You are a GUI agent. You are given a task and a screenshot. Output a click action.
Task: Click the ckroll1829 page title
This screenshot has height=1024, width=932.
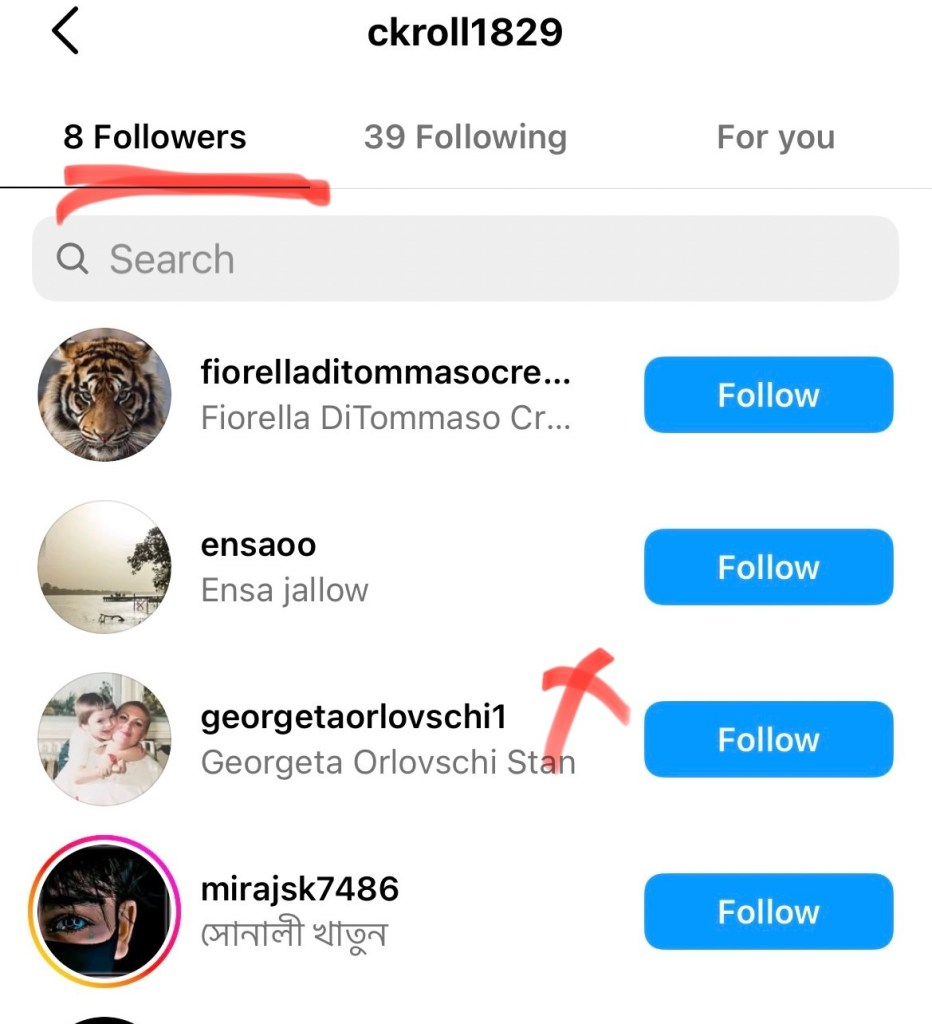465,33
